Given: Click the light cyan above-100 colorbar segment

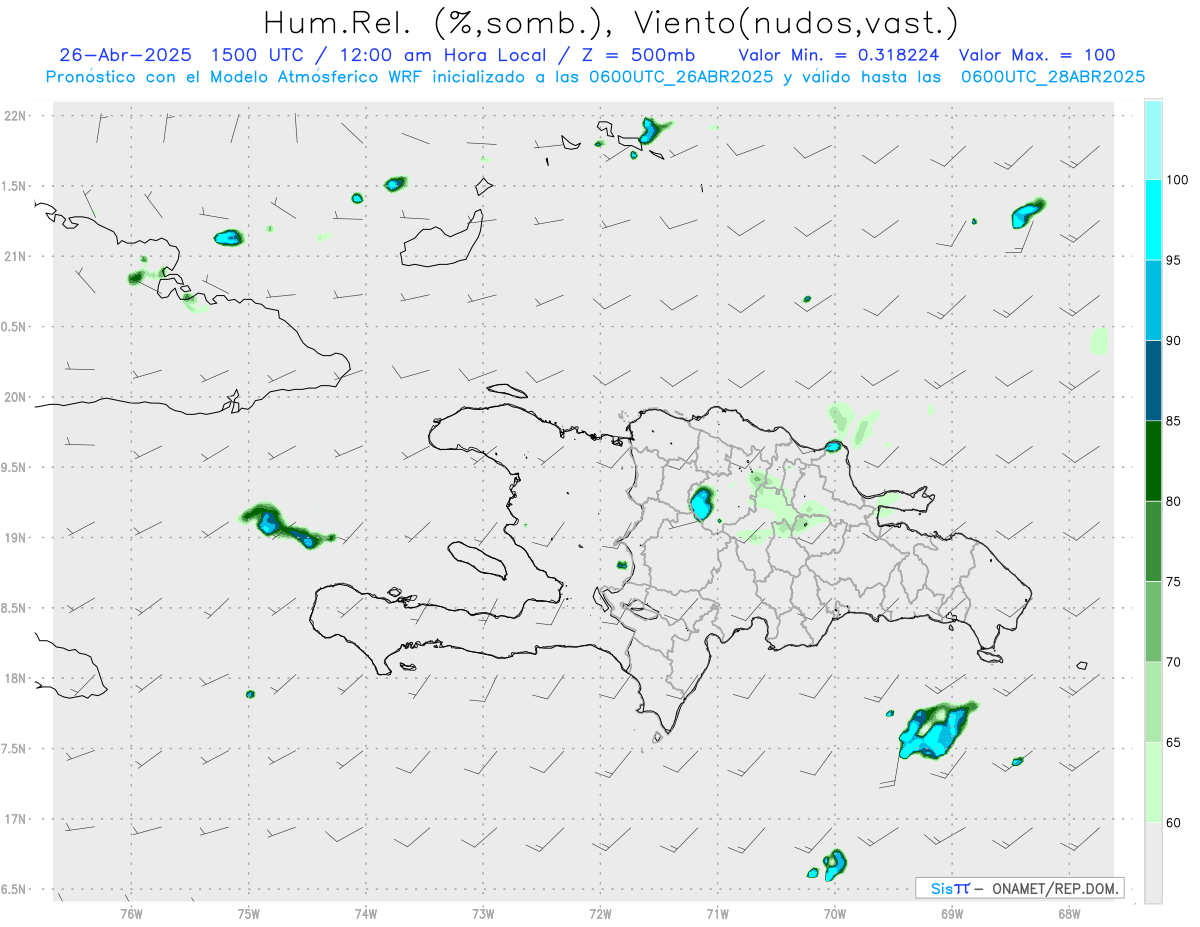Looking at the screenshot, I should pos(1153,140).
